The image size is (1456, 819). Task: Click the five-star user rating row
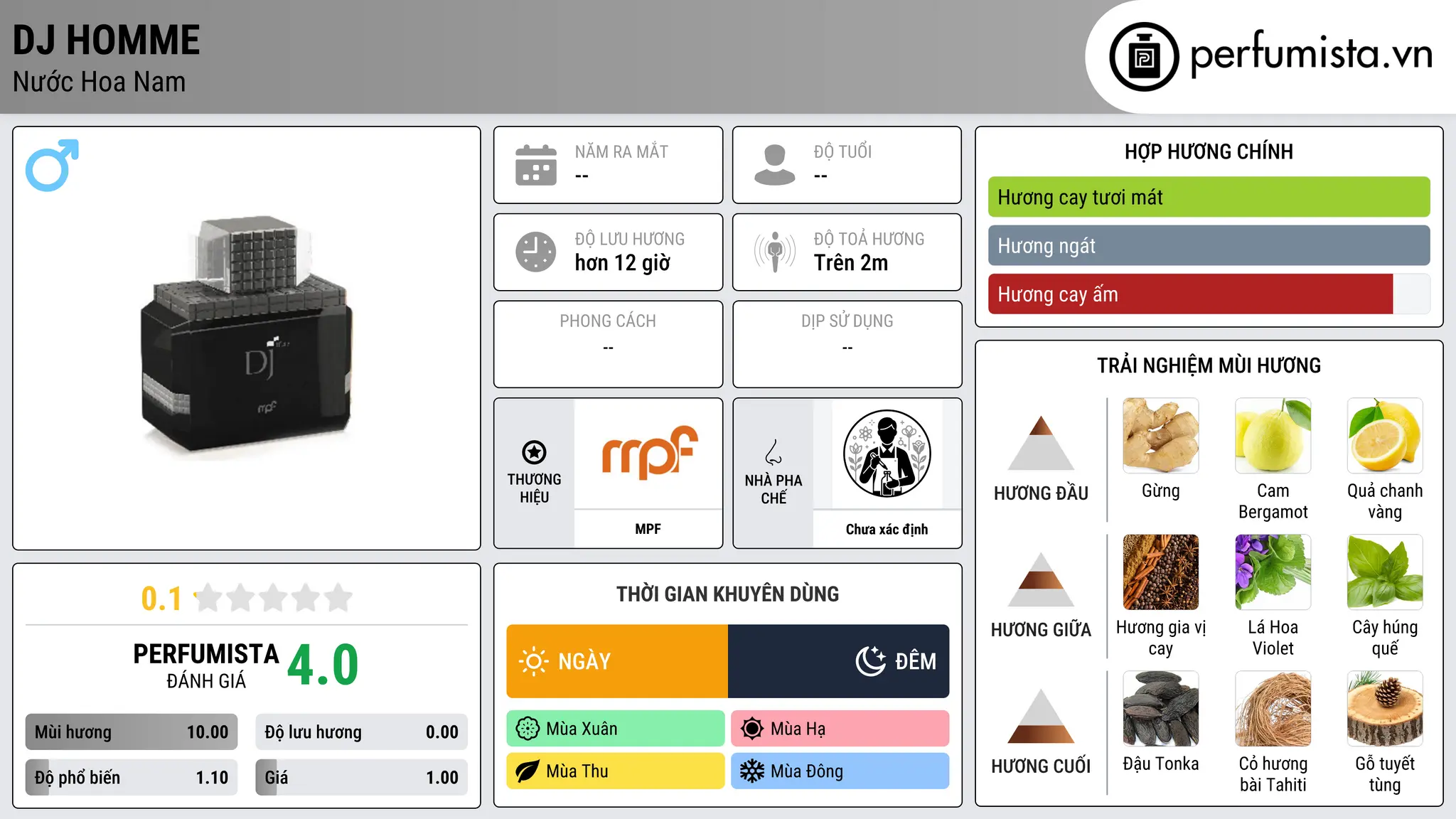click(274, 598)
